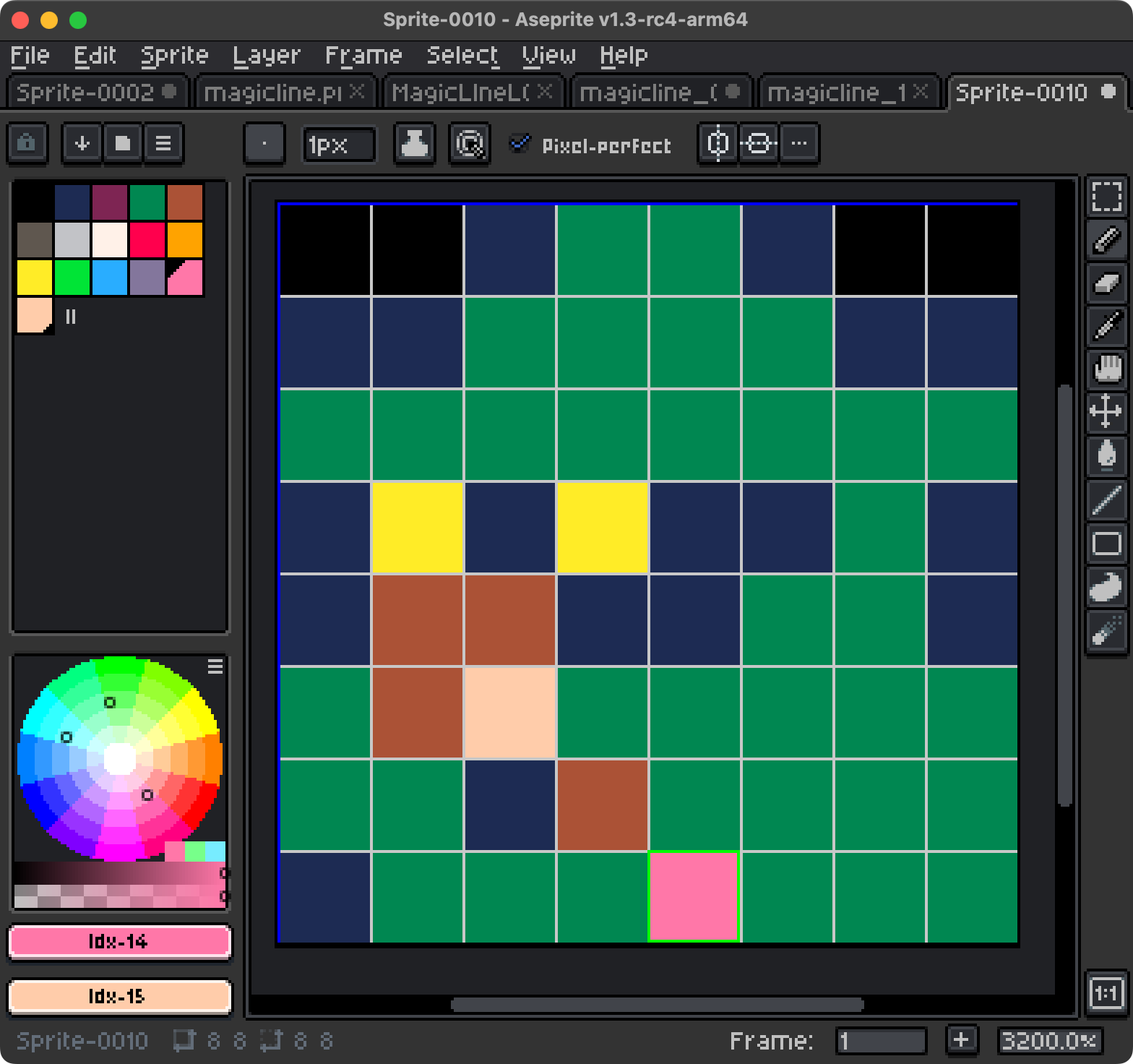1133x1064 pixels.
Task: Select the Hand tool
Action: tap(1106, 369)
